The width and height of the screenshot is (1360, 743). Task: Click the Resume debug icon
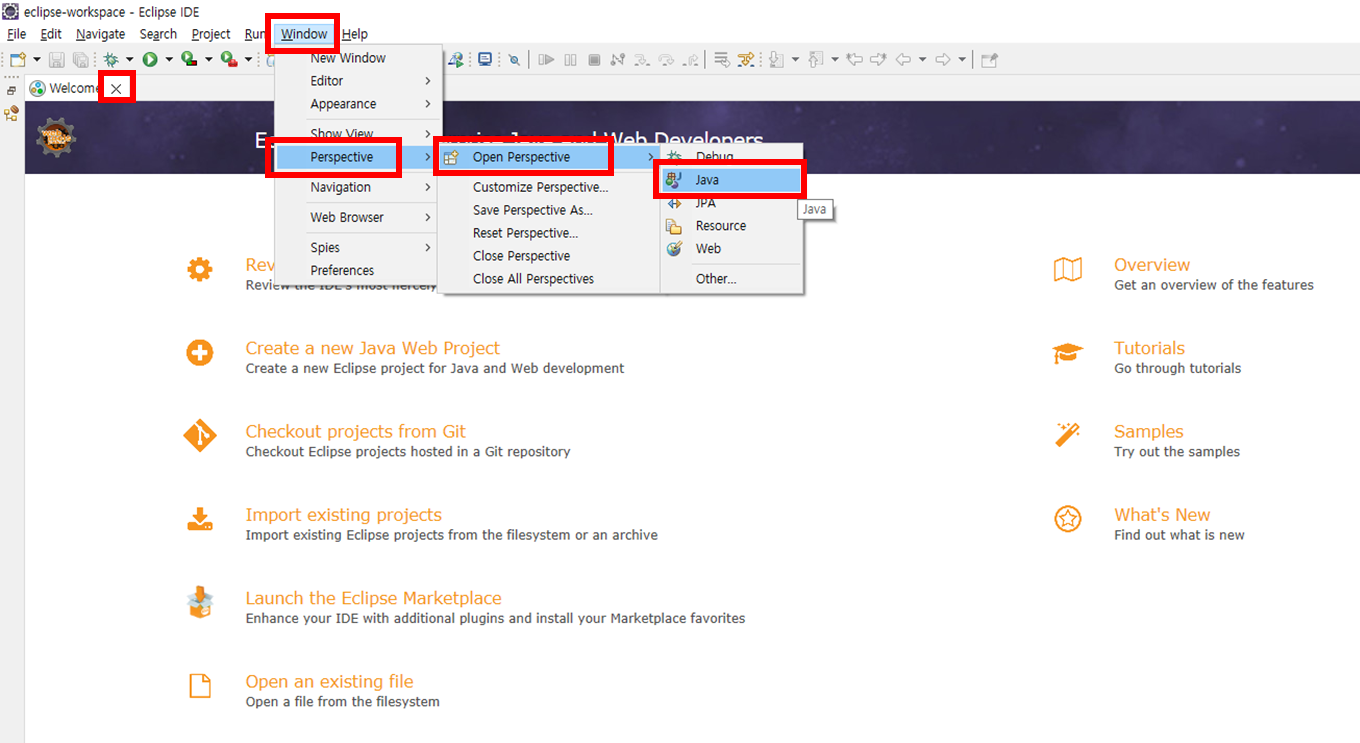pos(546,60)
